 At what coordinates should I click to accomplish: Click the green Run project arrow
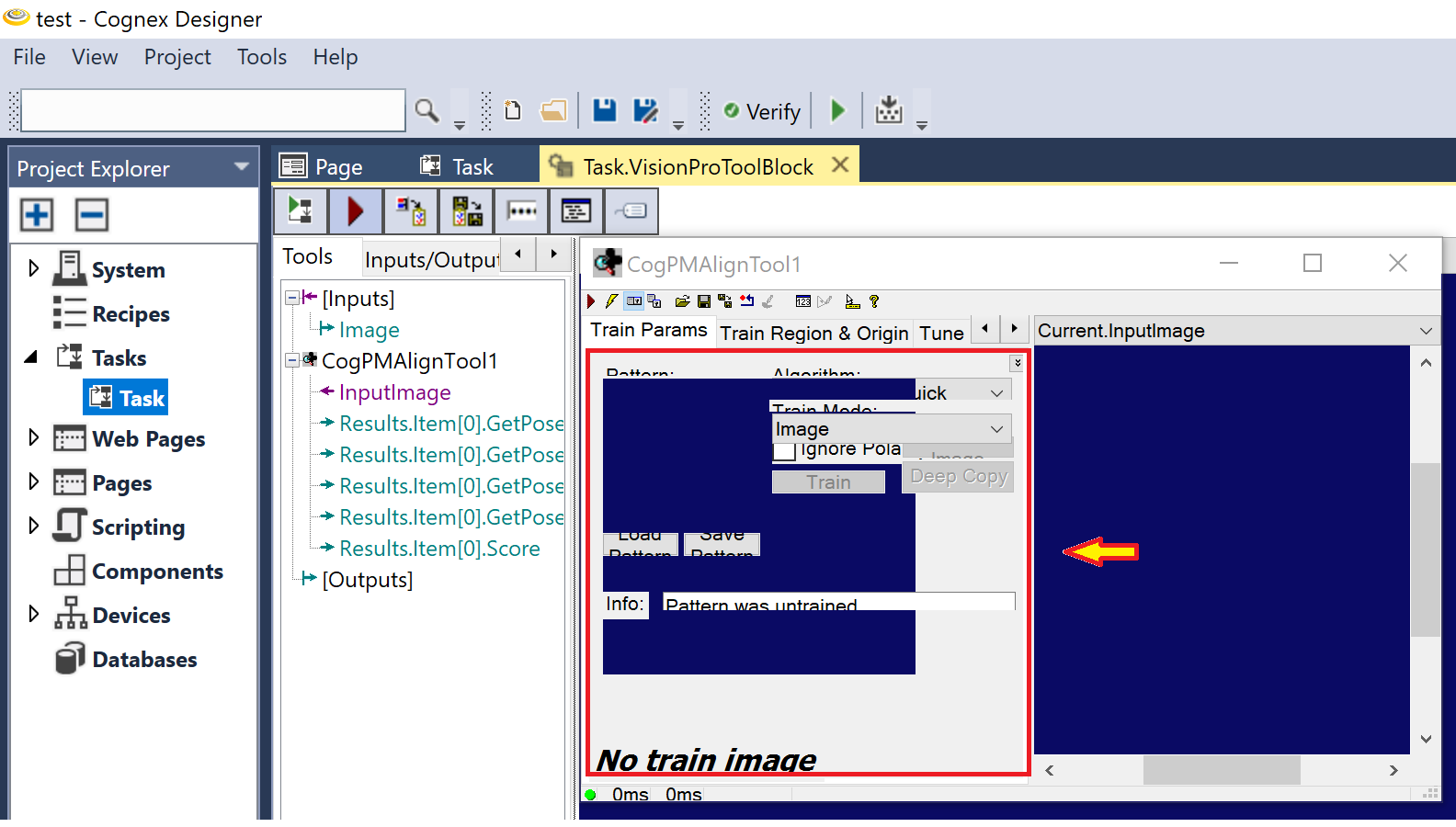[837, 111]
